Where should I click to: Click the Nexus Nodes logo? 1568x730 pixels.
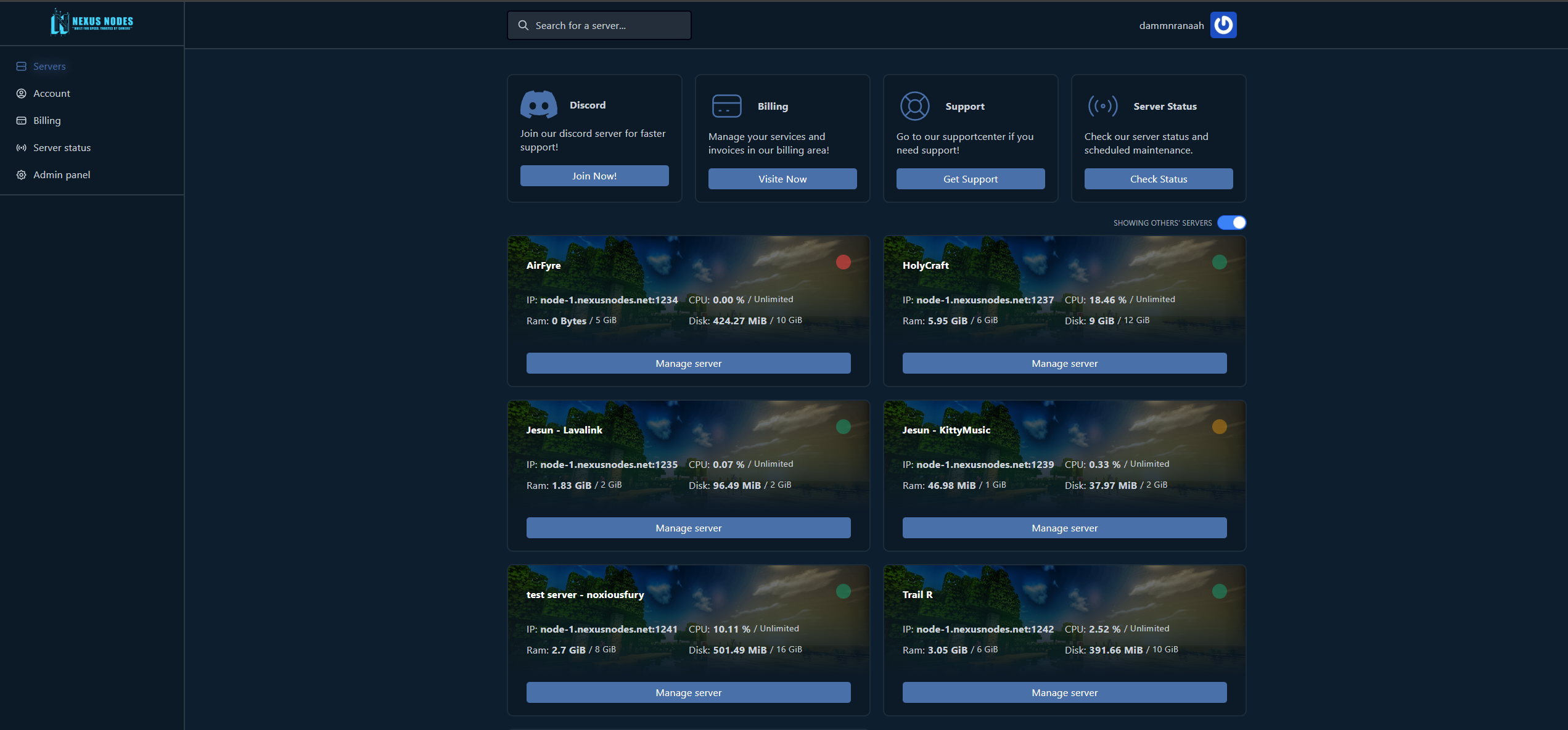tap(91, 23)
